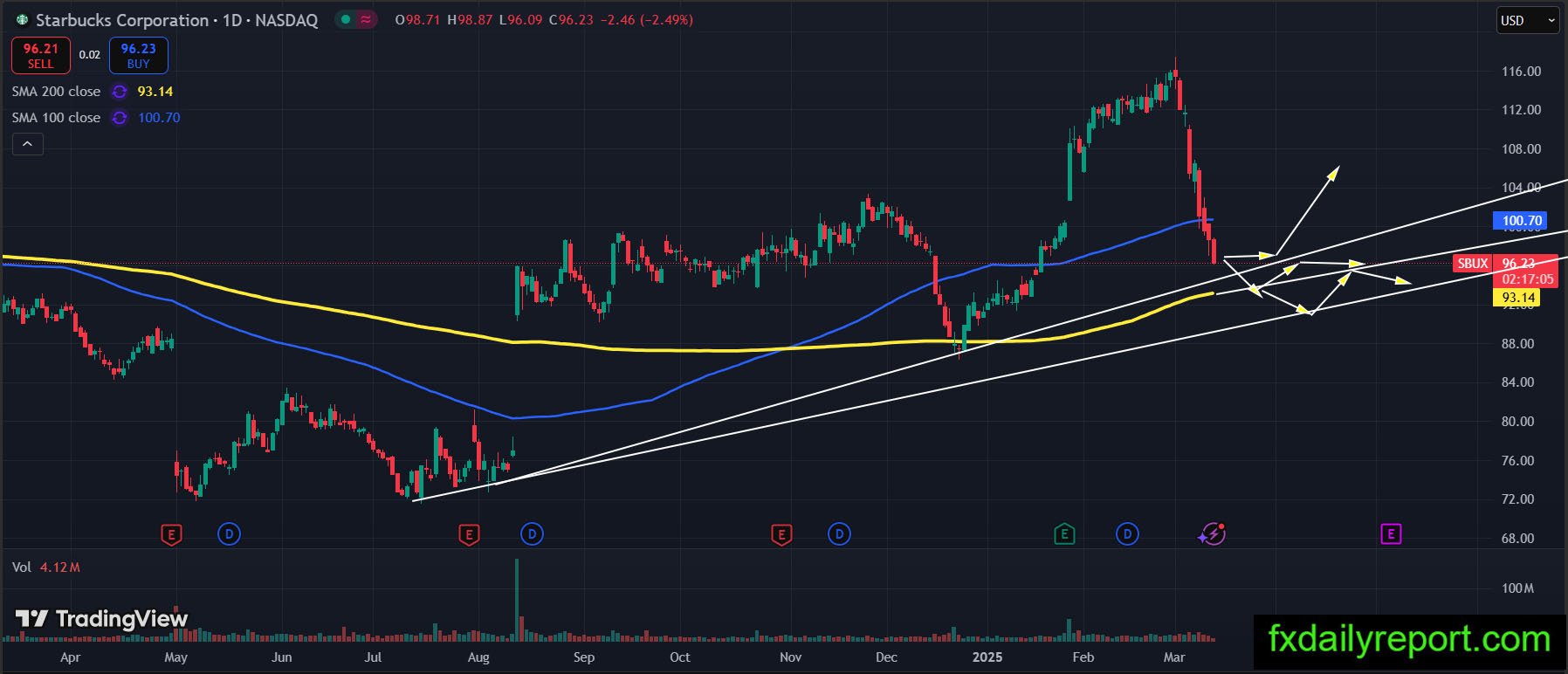
Task: Click the 112.00 price scale label
Action: click(1521, 110)
